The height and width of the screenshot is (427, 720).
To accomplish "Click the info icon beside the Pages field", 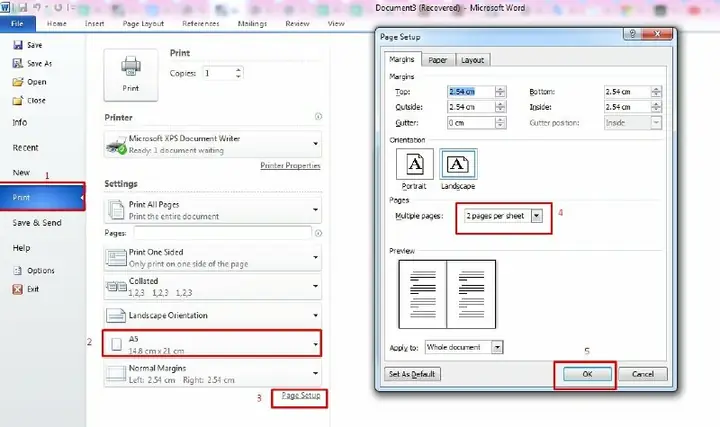I will (x=318, y=233).
